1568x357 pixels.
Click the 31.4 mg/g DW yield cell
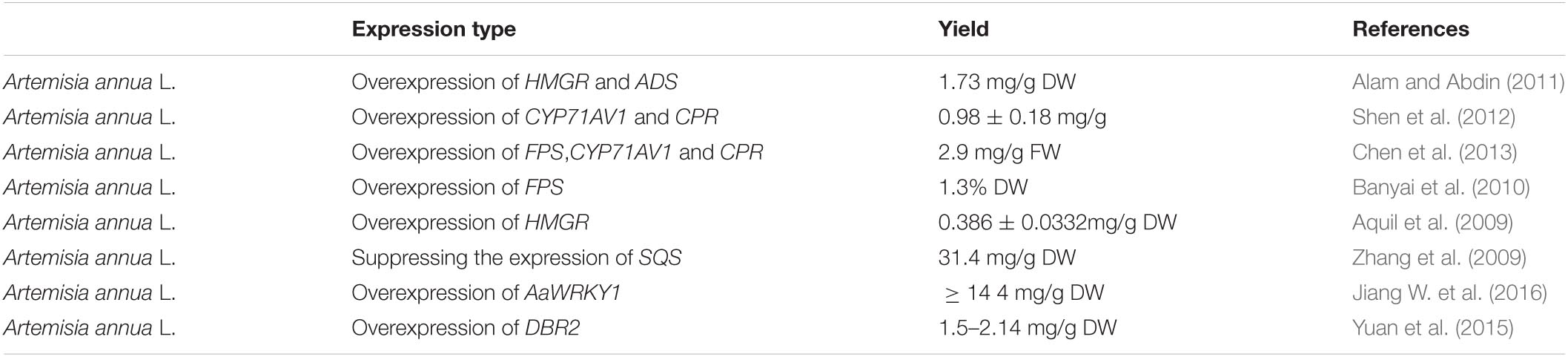[1007, 258]
